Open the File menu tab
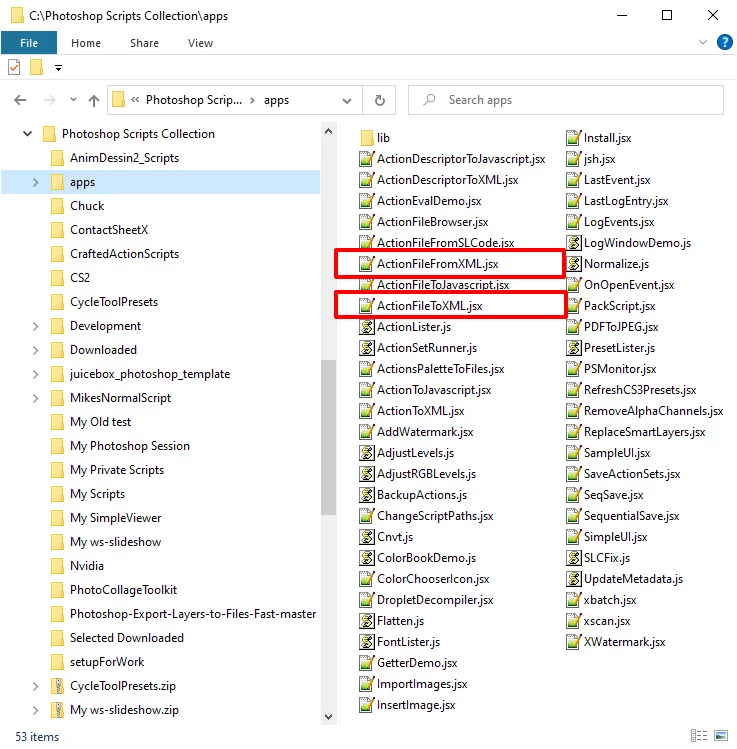 tap(29, 43)
